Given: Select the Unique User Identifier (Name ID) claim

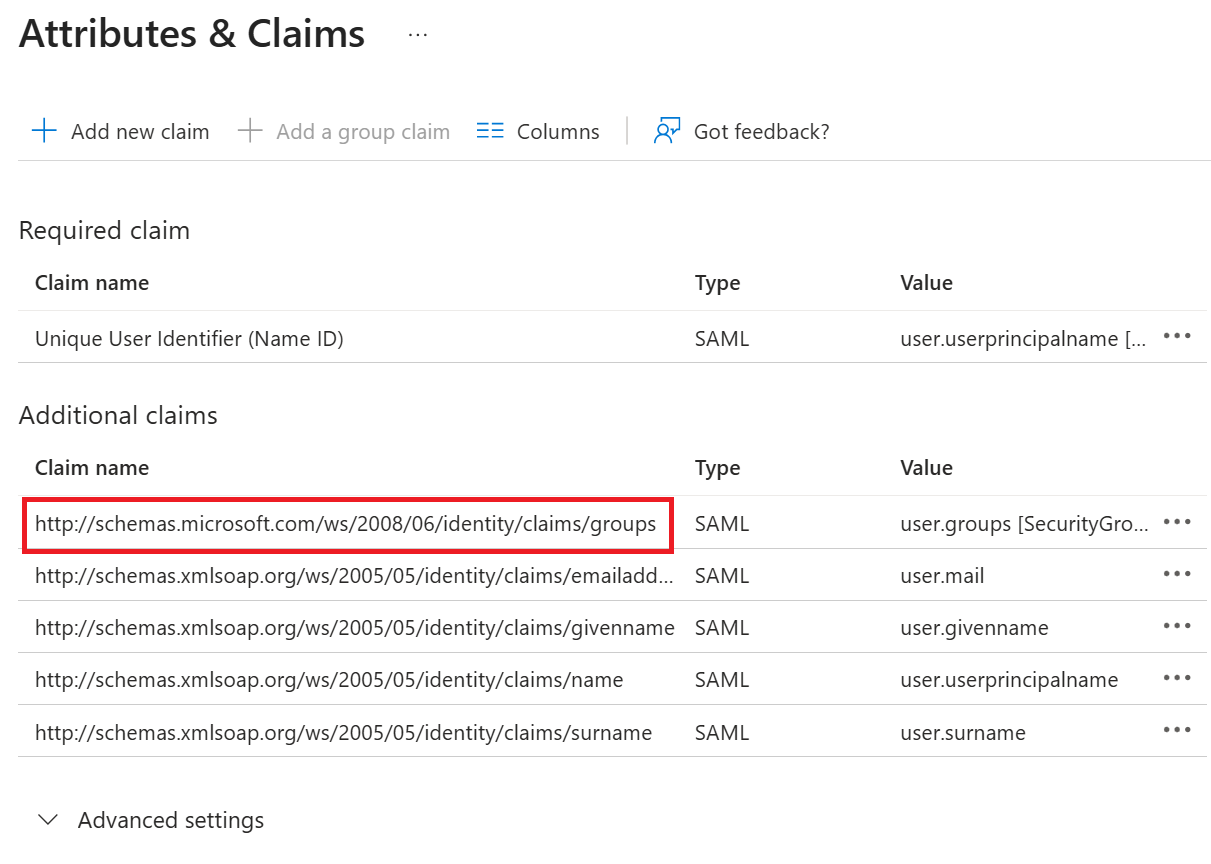Looking at the screenshot, I should click(189, 339).
